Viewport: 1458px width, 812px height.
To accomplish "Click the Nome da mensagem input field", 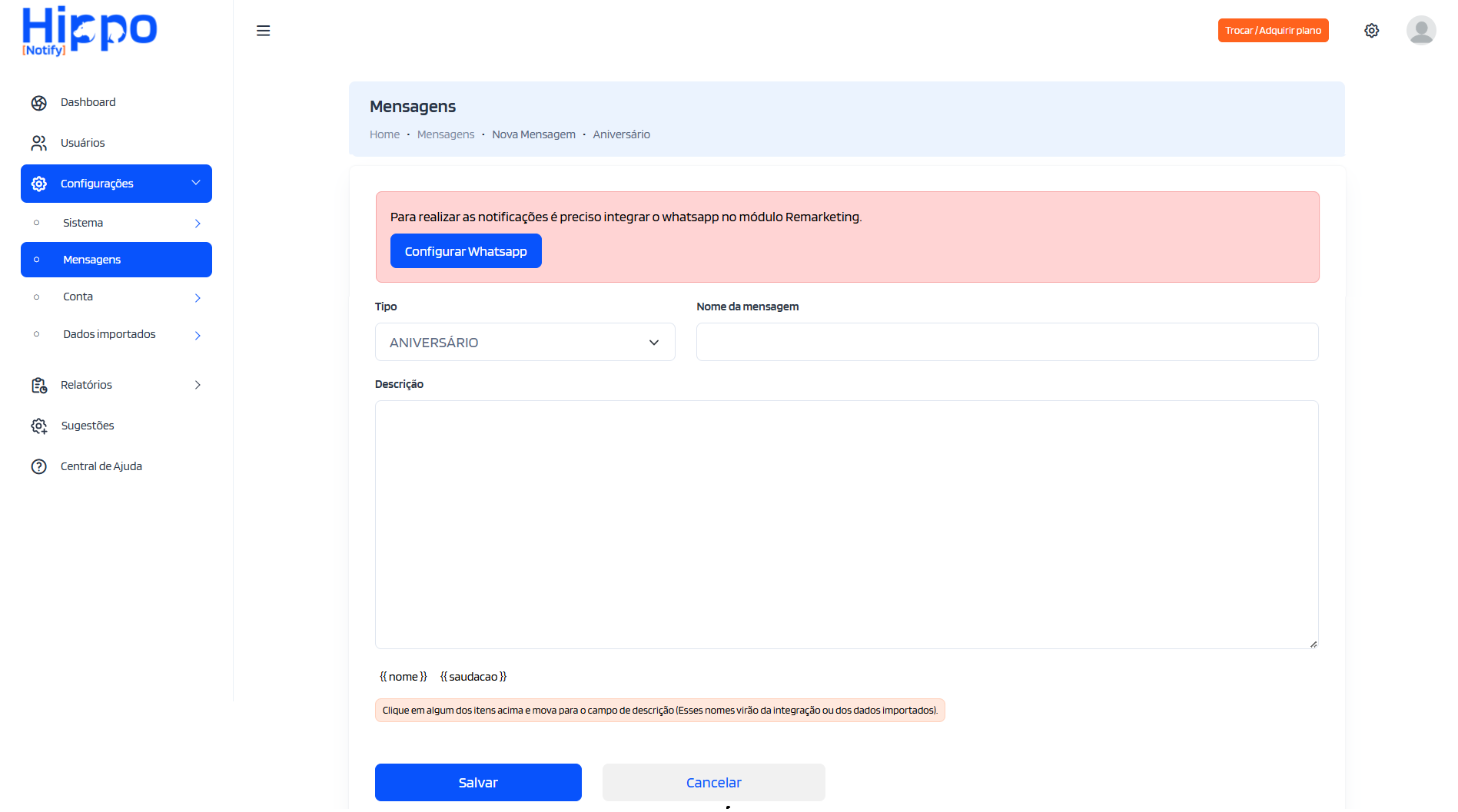I will [1007, 343].
